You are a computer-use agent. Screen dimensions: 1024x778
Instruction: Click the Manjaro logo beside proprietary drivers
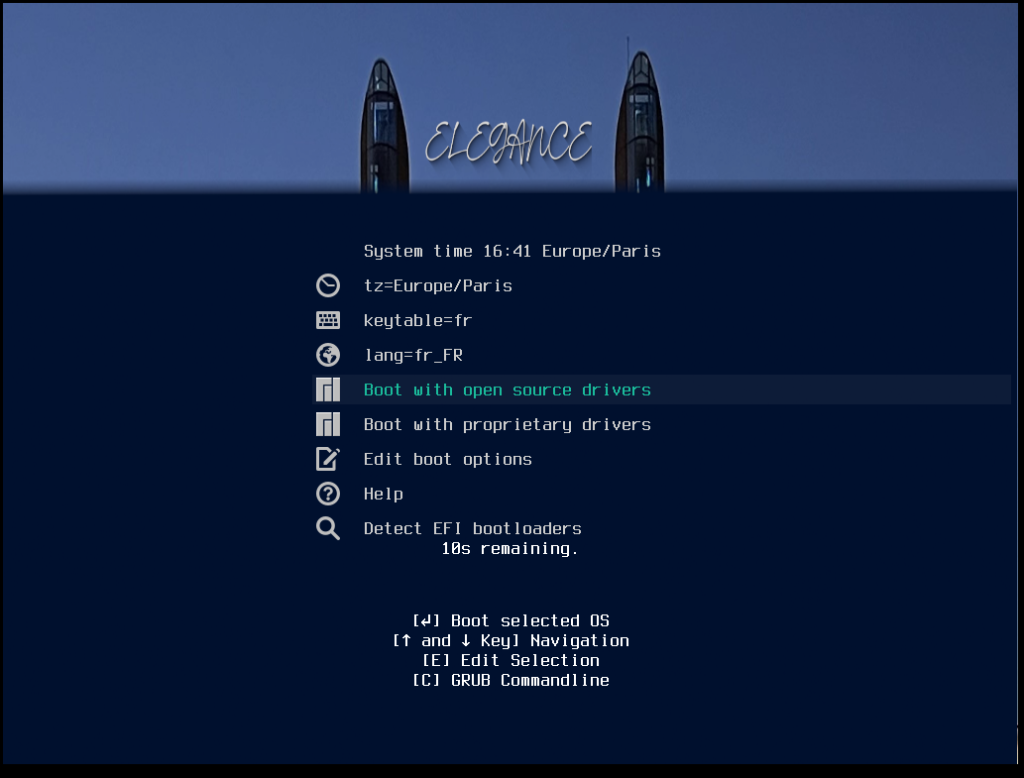[328, 425]
